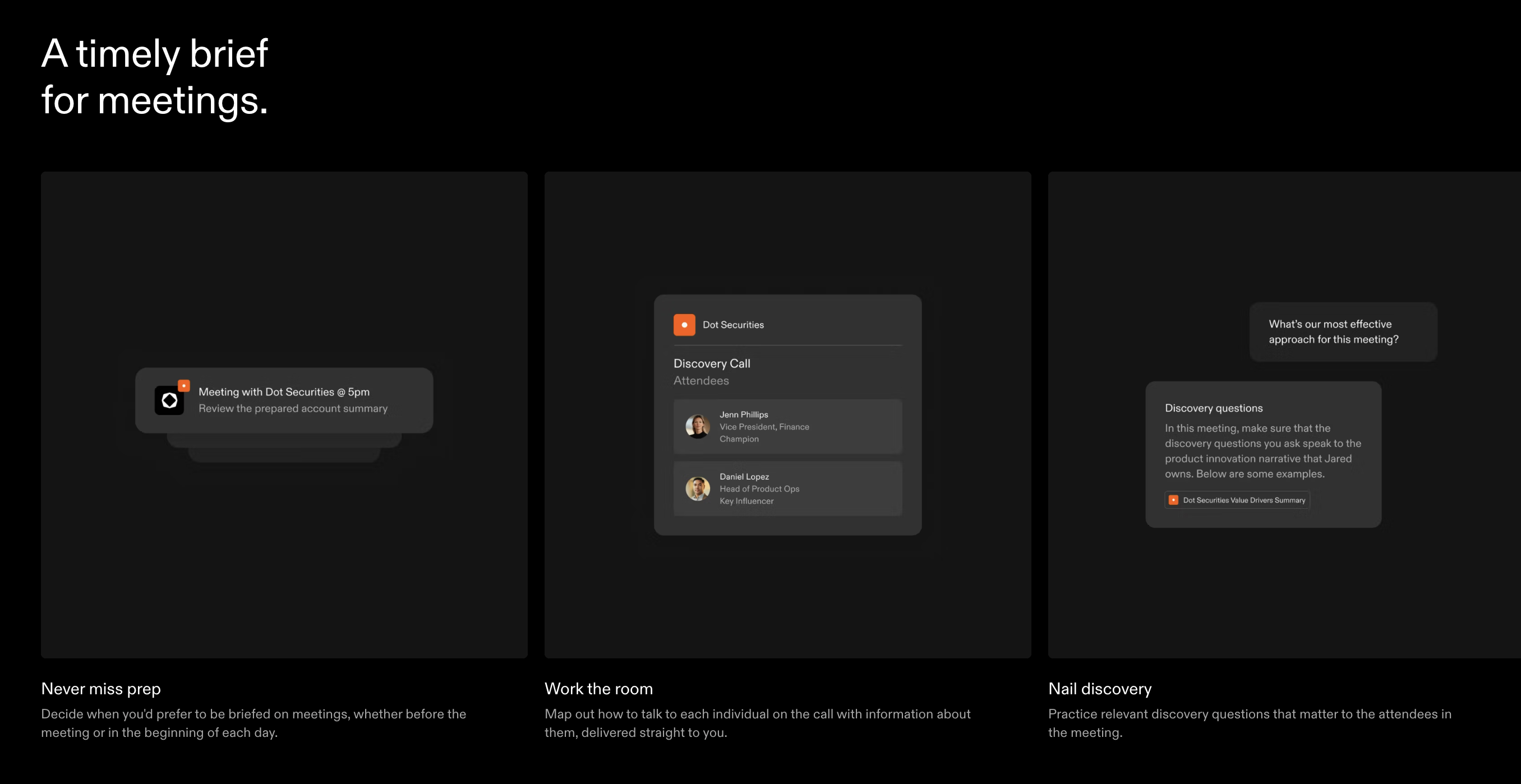Click the orange dot inside the Value Drivers chip
The image size is (1521, 784).
[x=1174, y=500]
